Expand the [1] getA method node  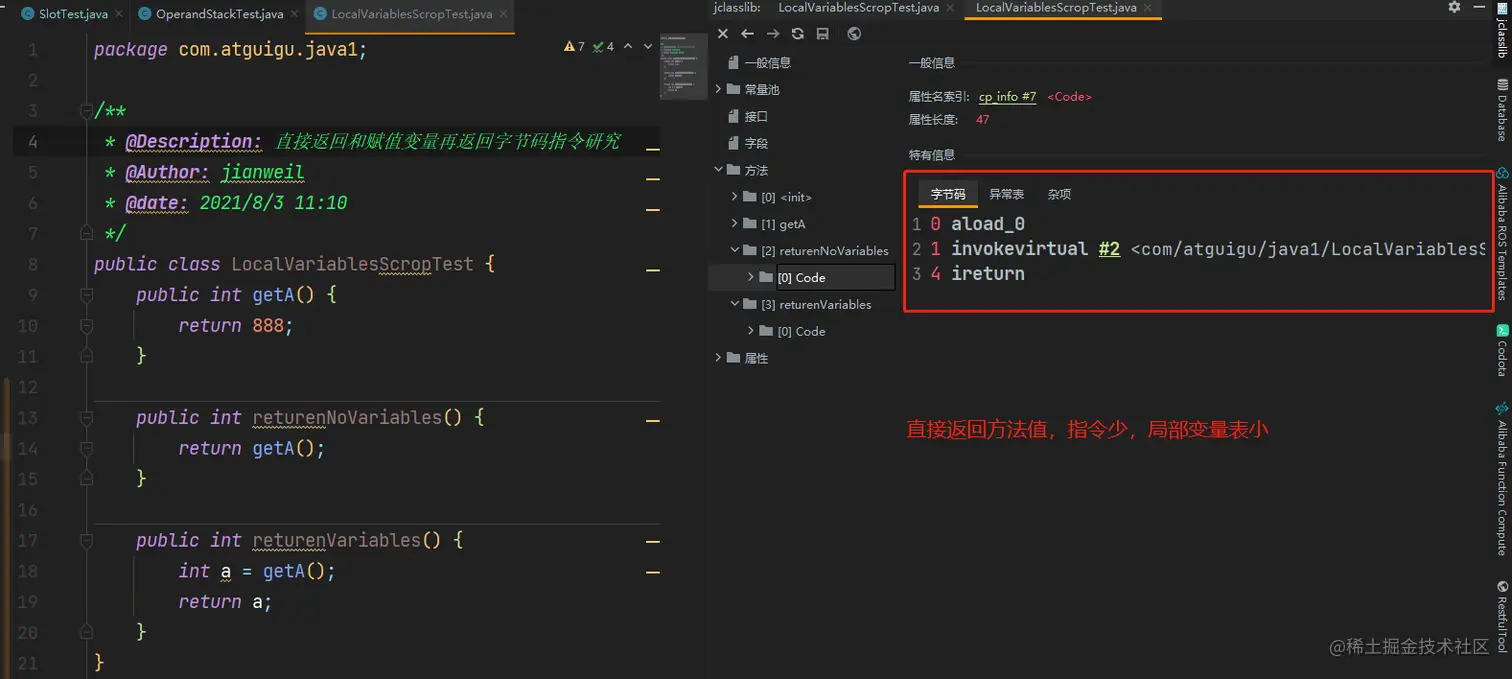click(x=735, y=224)
